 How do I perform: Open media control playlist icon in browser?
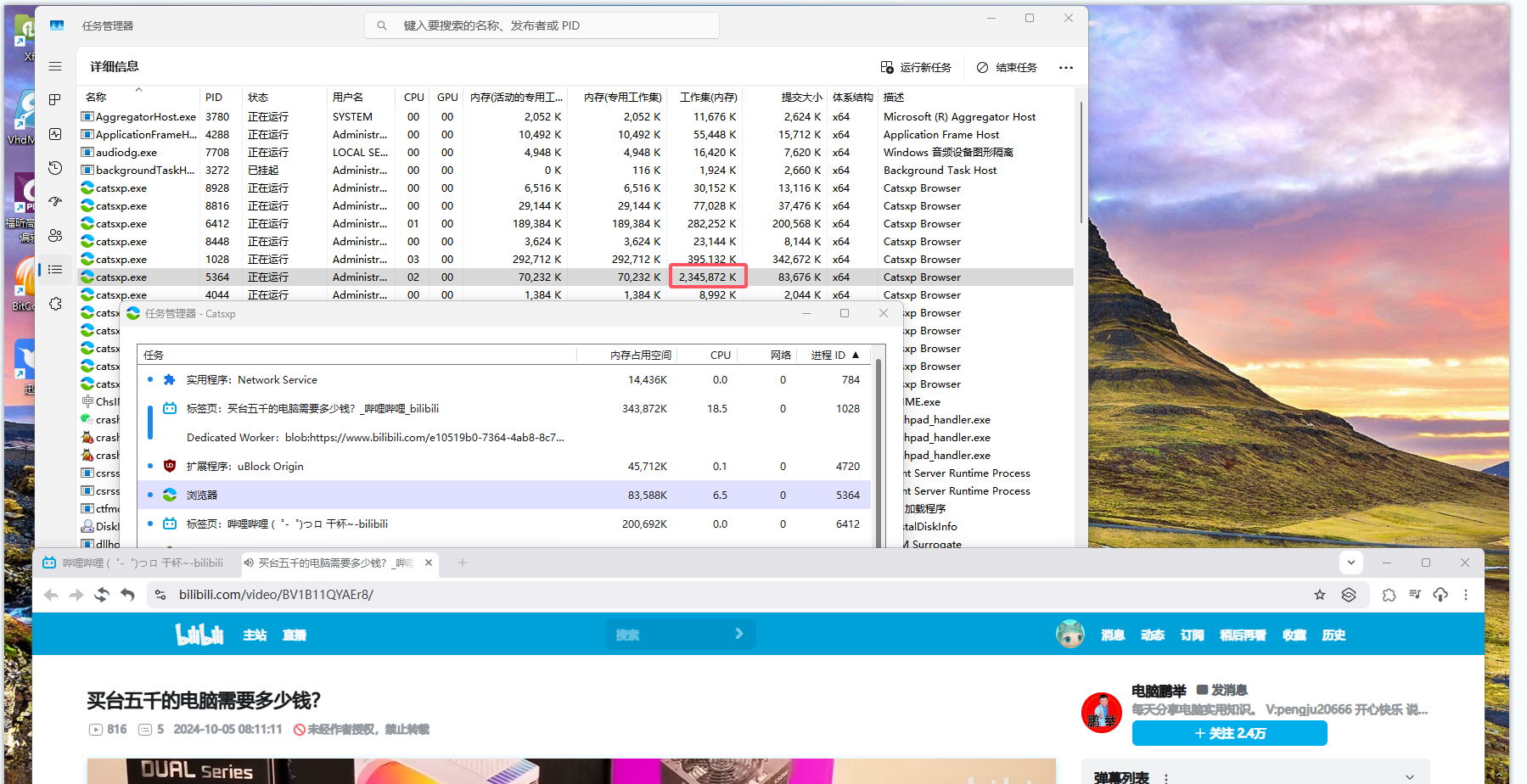[x=1415, y=595]
